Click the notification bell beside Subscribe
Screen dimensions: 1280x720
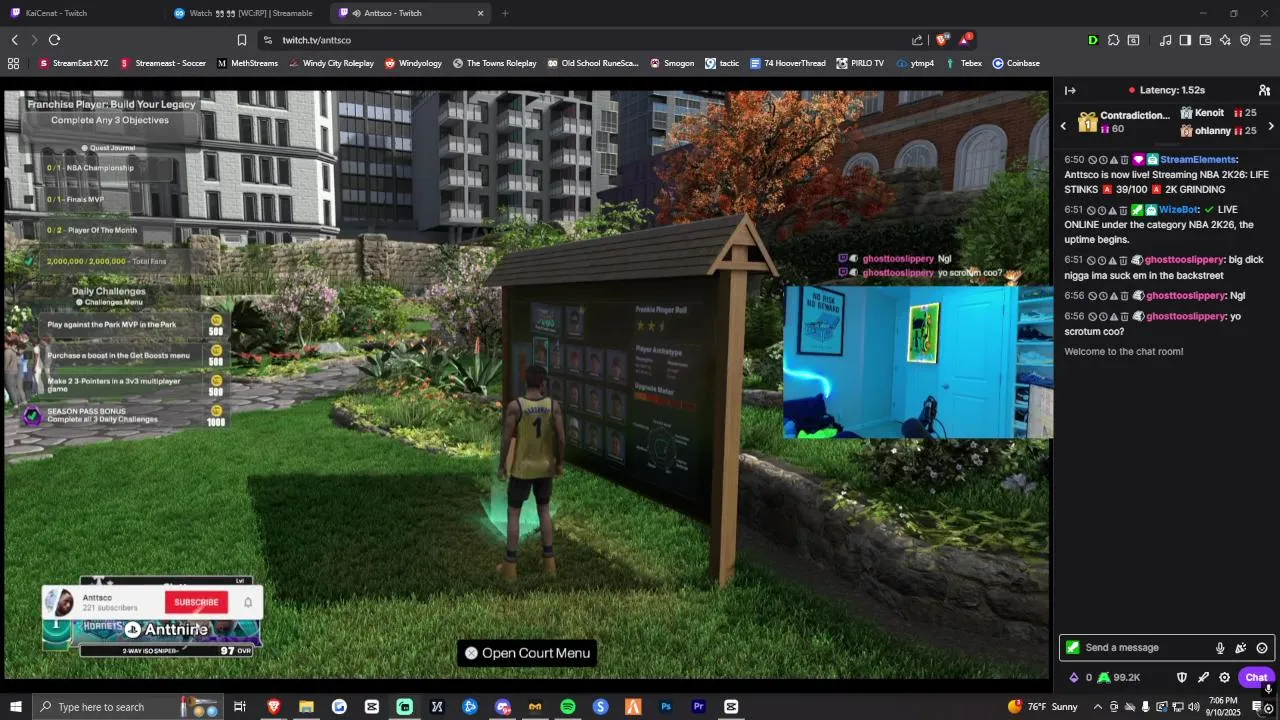(x=248, y=602)
